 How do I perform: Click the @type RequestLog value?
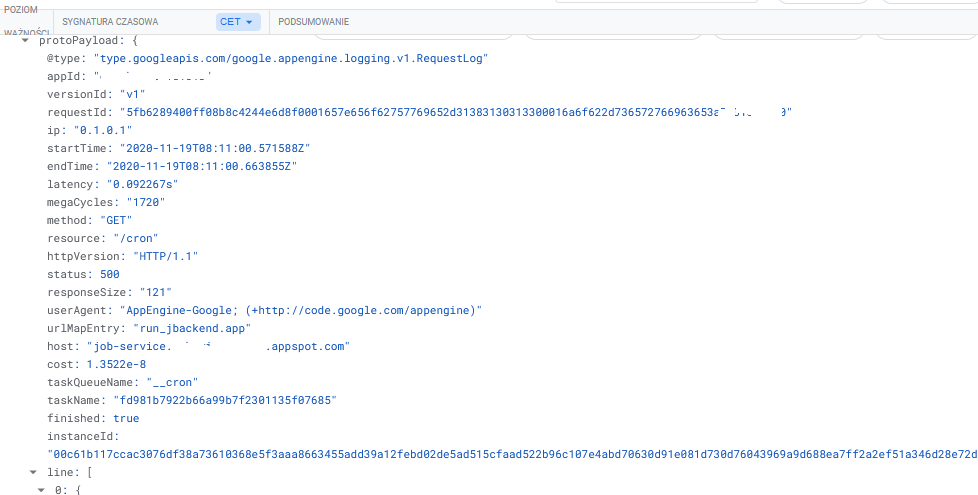[291, 59]
